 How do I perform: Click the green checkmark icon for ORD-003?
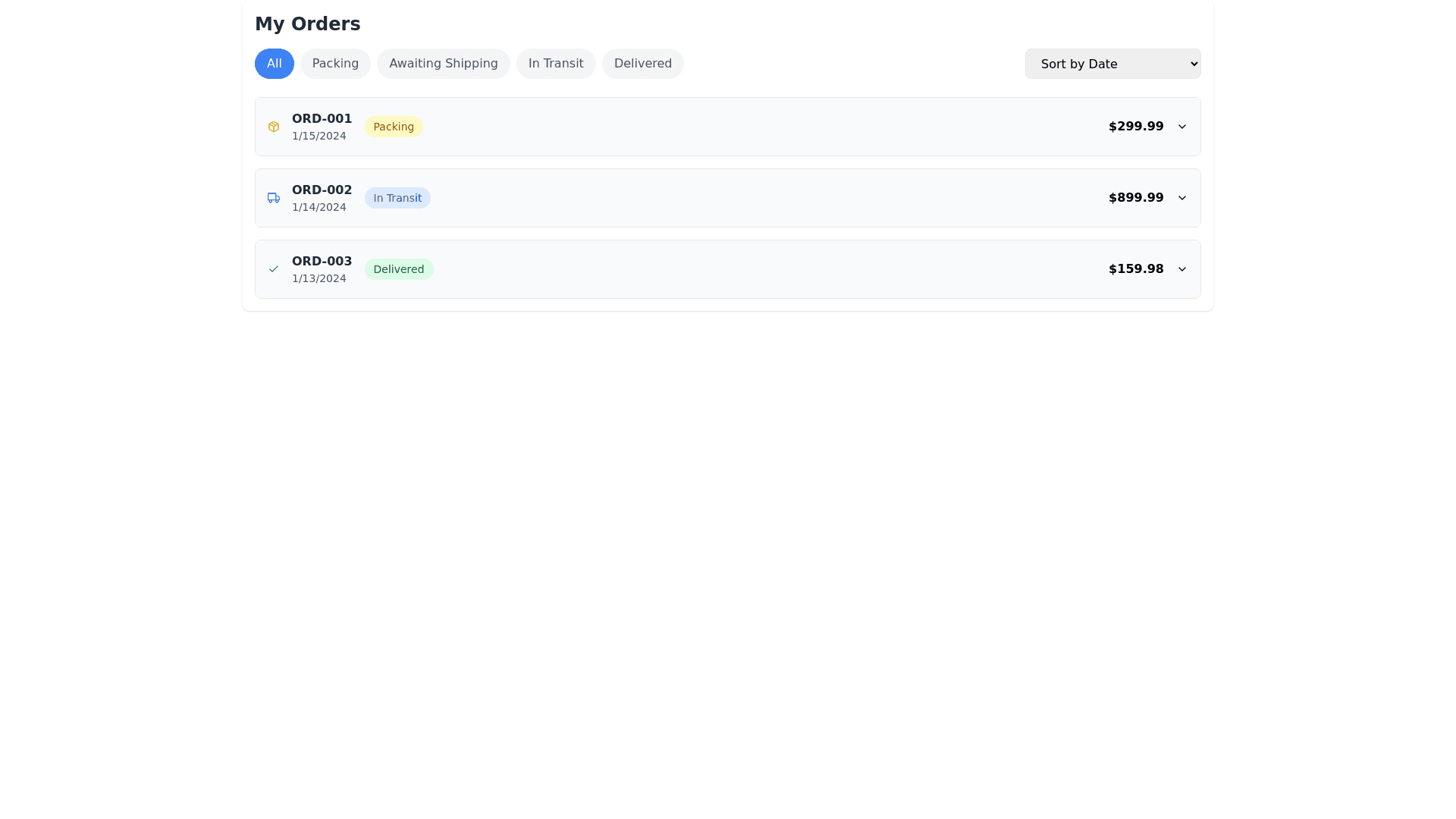click(x=274, y=269)
